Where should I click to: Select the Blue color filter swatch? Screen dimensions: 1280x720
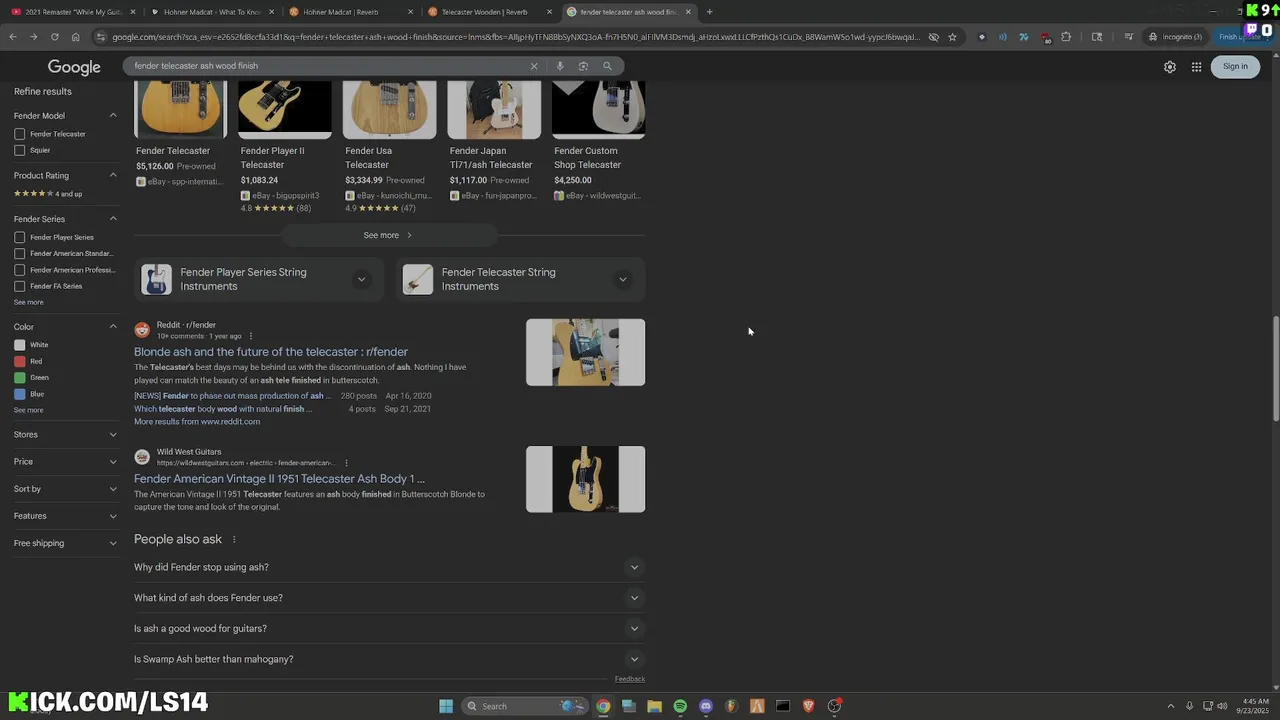pos(20,394)
